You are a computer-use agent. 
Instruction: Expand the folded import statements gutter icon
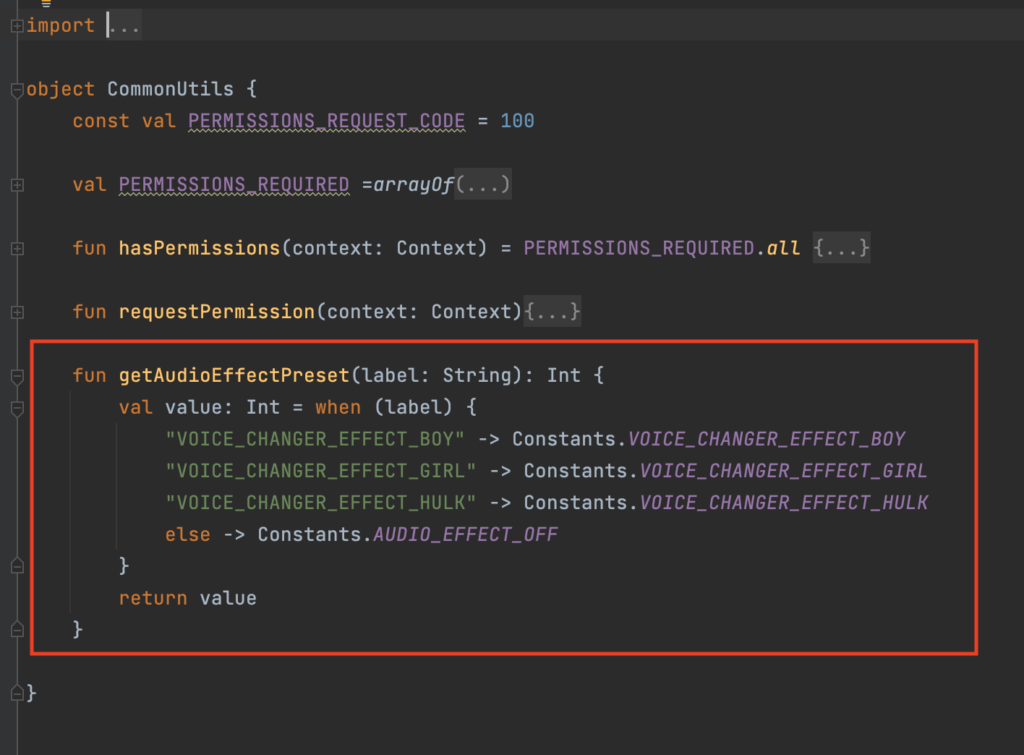[16, 26]
